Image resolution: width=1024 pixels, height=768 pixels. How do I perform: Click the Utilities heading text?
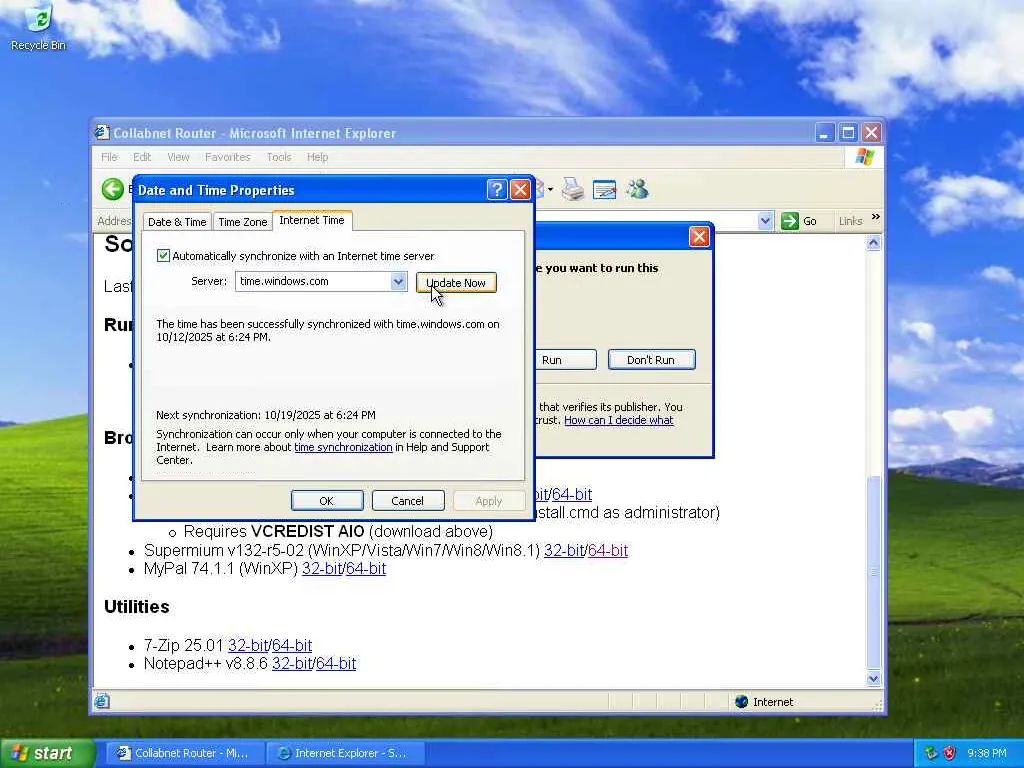click(x=136, y=607)
